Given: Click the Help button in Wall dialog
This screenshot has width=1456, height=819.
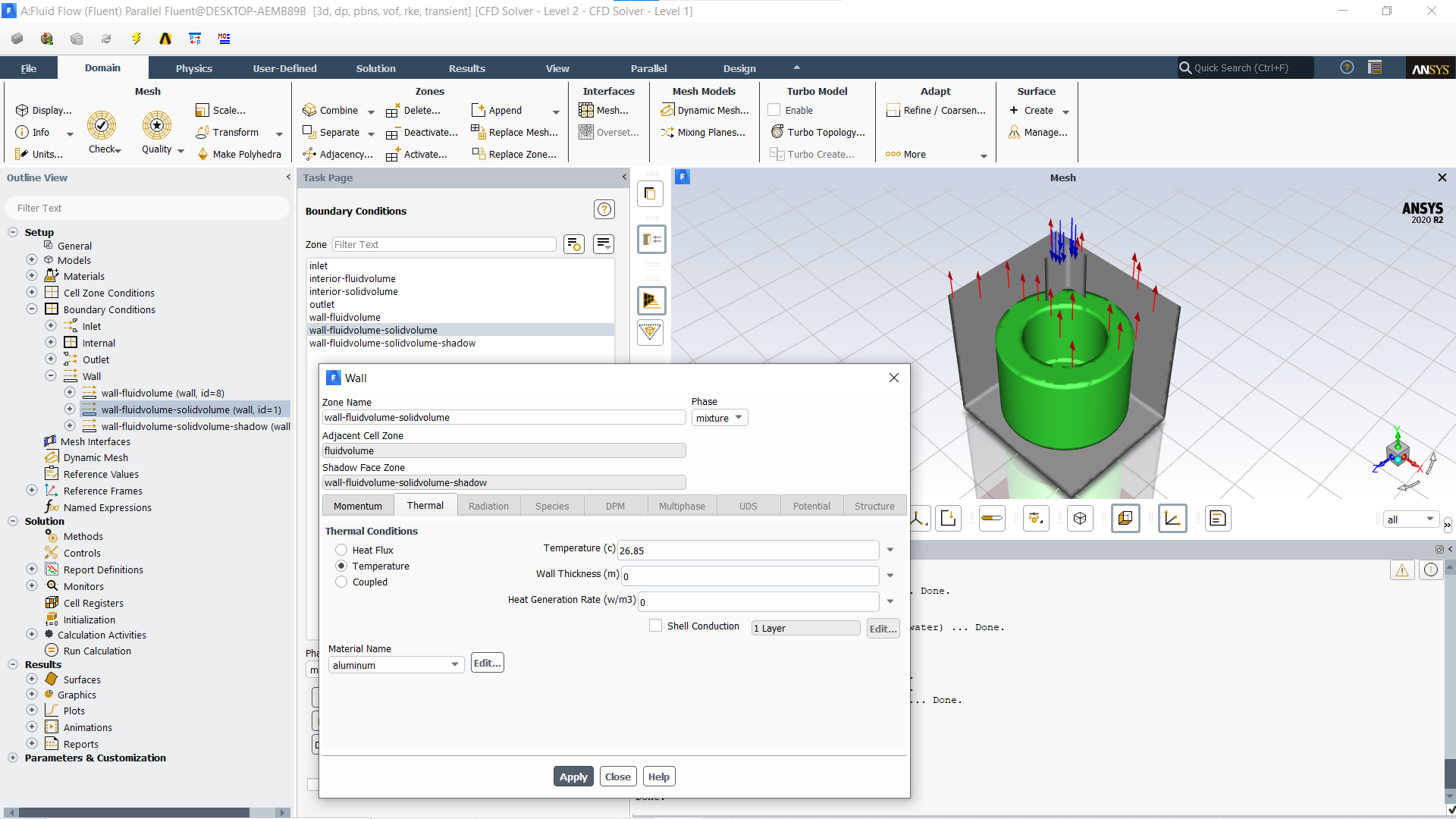Looking at the screenshot, I should [x=659, y=777].
